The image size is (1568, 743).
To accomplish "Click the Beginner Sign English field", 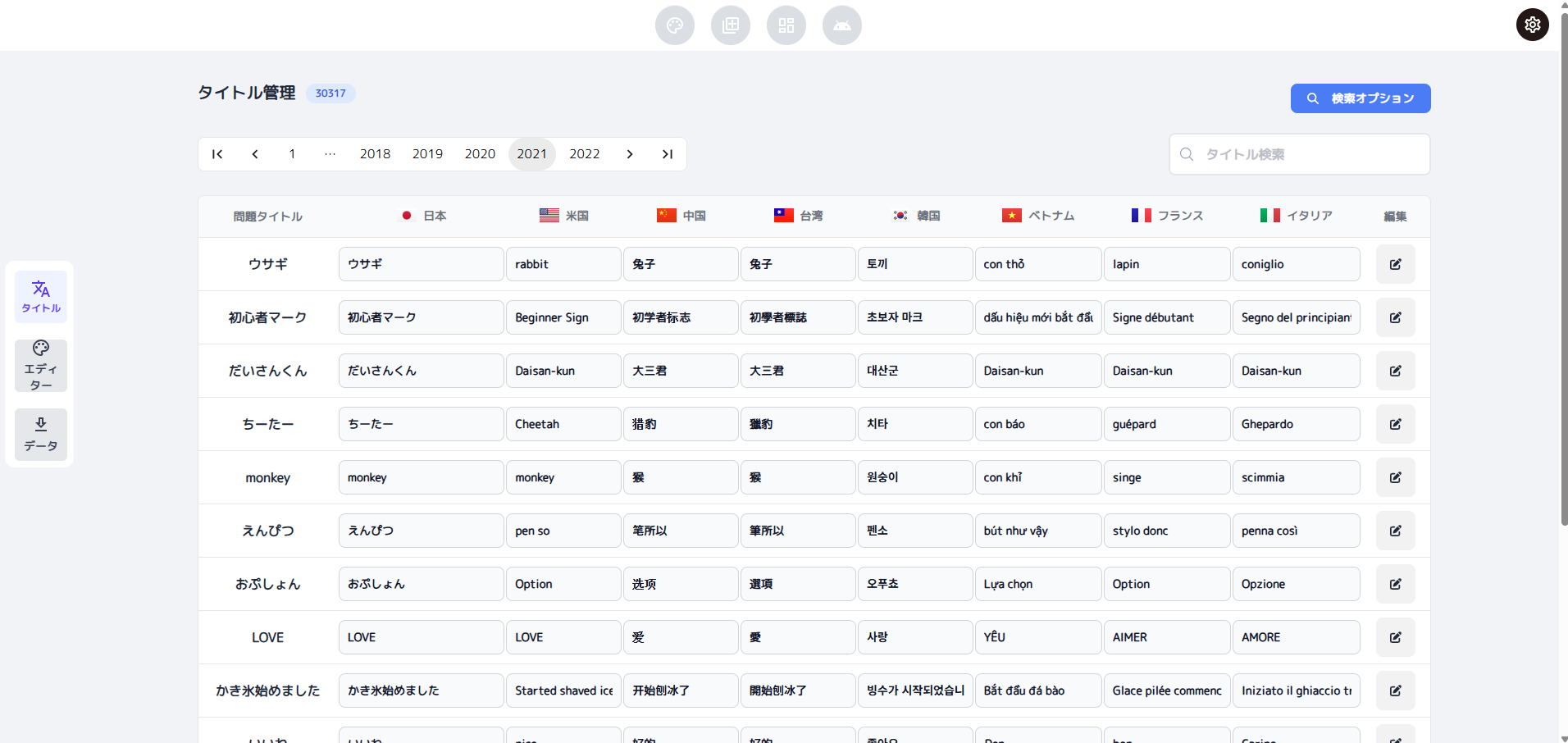I will pos(563,317).
